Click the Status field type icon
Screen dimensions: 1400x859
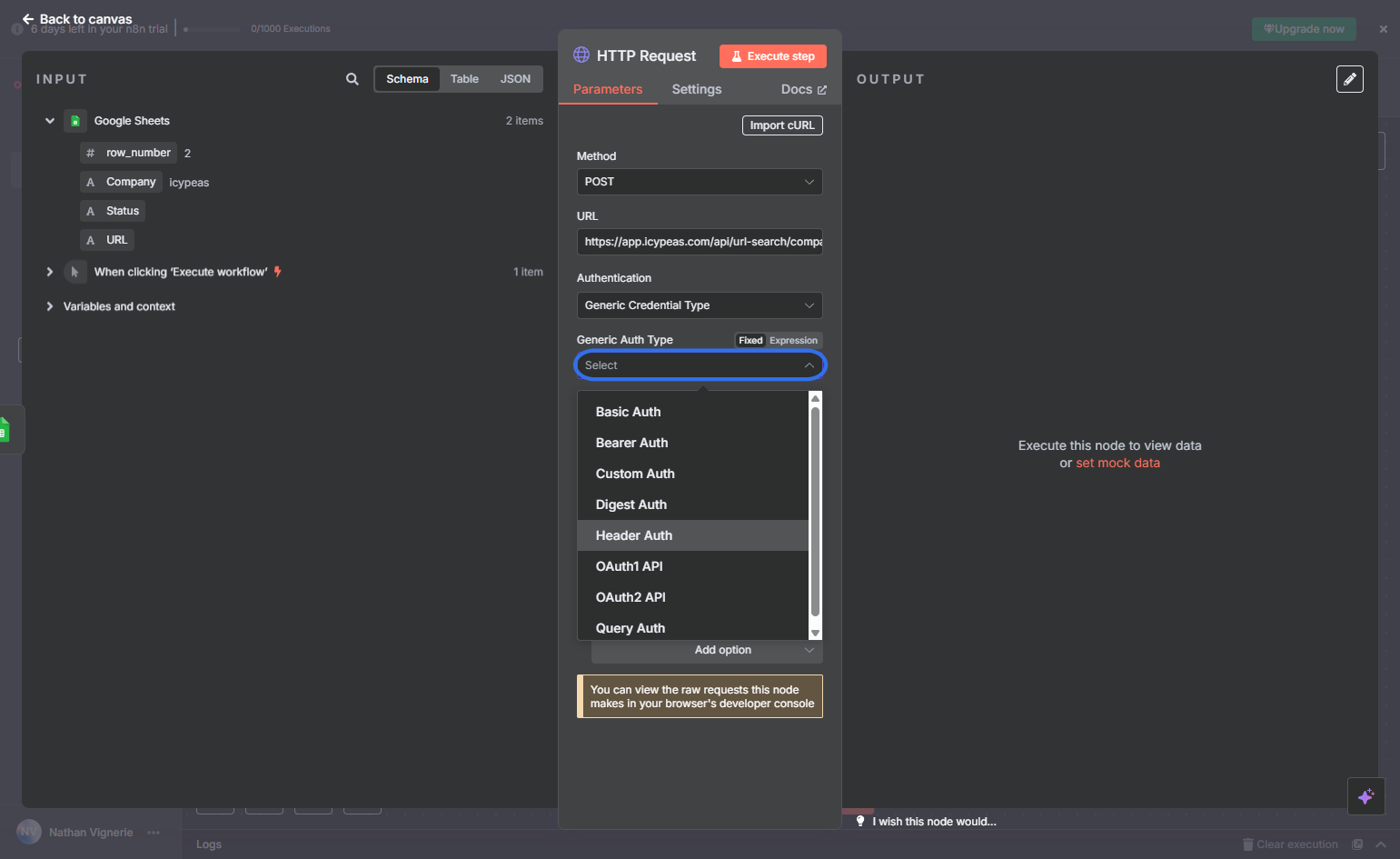pyautogui.click(x=90, y=211)
